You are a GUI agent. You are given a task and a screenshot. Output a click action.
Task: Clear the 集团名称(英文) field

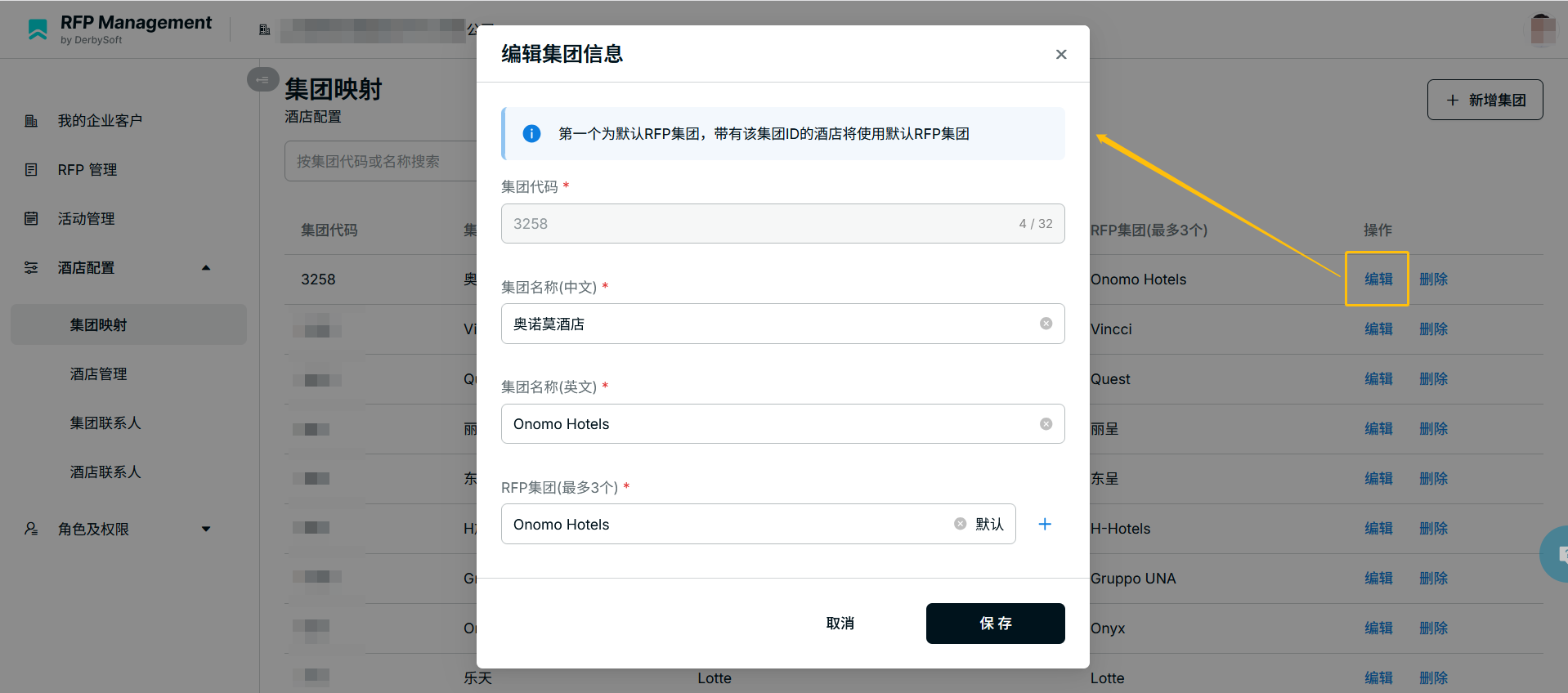pyautogui.click(x=1046, y=424)
